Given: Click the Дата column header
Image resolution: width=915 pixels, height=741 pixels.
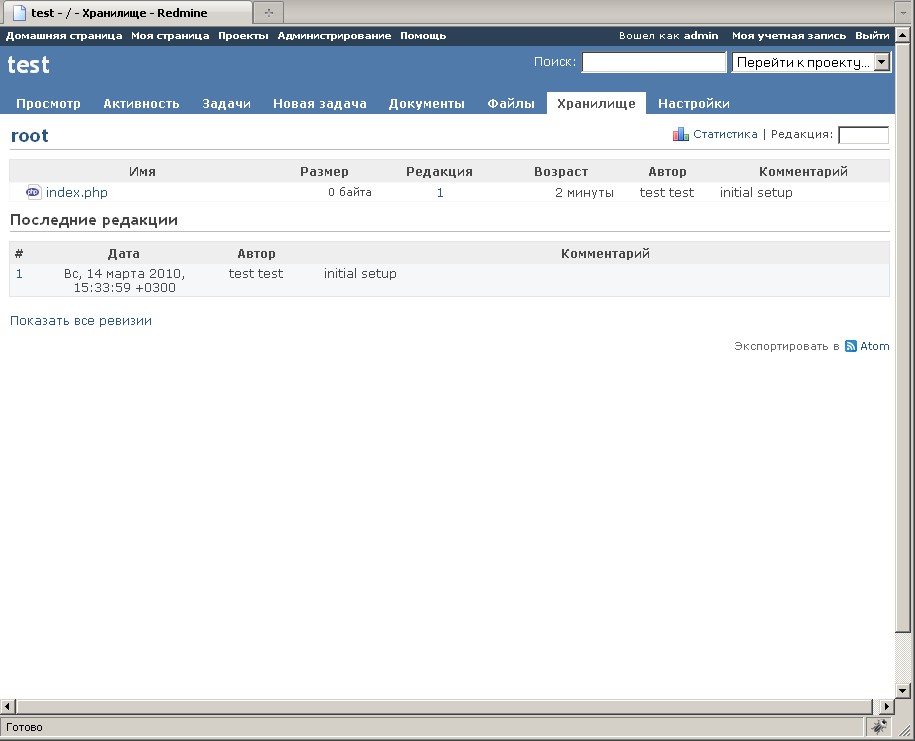Looking at the screenshot, I should (x=124, y=254).
